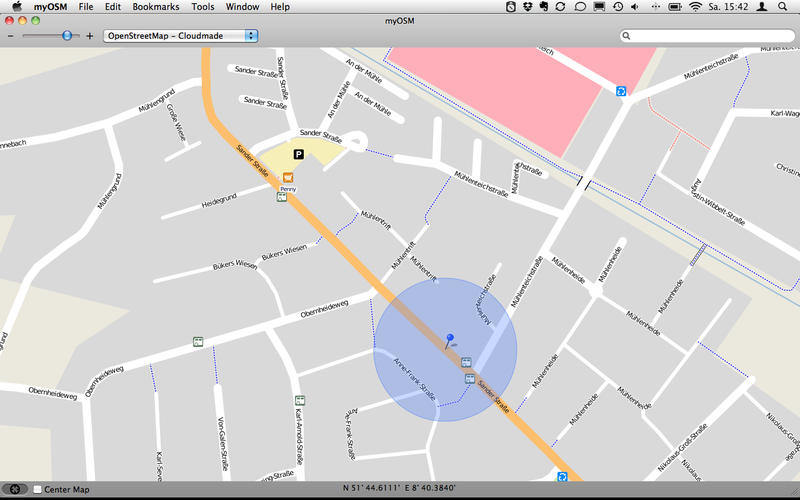
Task: Click the user account silhouette icon
Action: point(762,7)
